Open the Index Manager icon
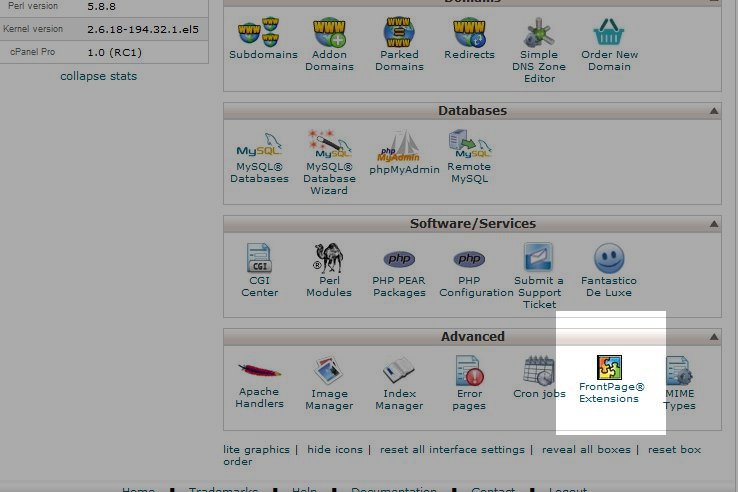Screen dimensions: 738x492 click(x=399, y=372)
